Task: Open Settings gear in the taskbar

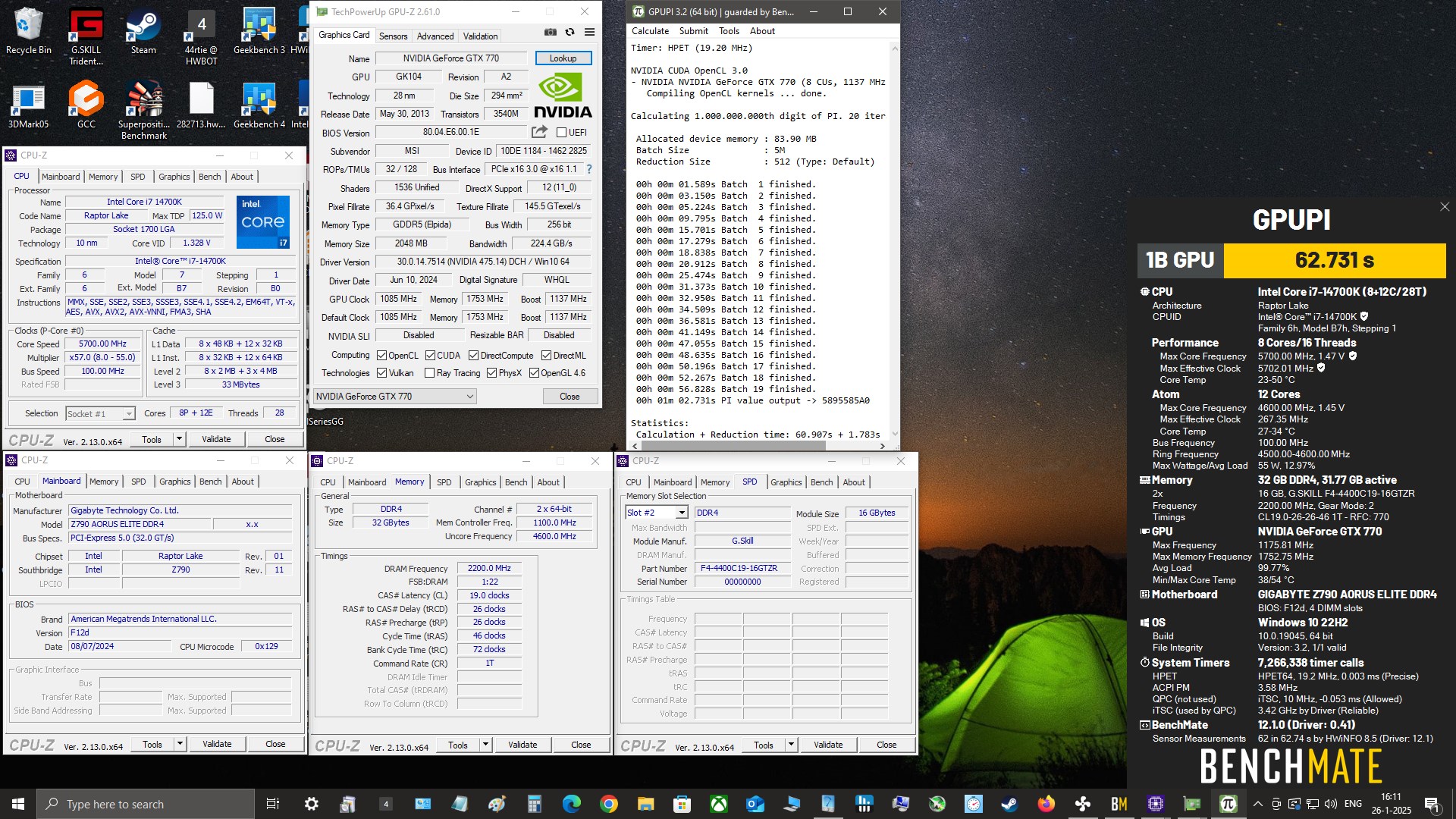Action: pyautogui.click(x=311, y=804)
